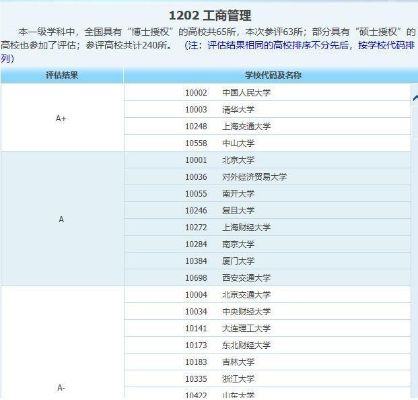Click the row 10141 大连理工大学
418x400 pixels.
coord(267,328)
